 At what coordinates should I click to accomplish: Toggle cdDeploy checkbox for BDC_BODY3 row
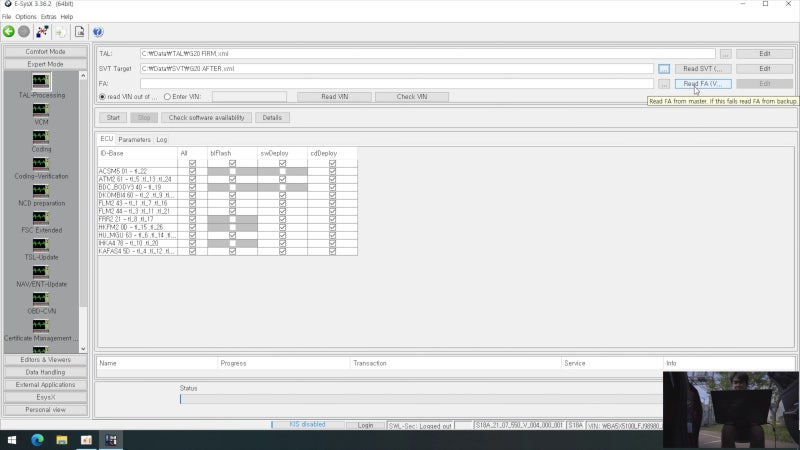point(332,187)
